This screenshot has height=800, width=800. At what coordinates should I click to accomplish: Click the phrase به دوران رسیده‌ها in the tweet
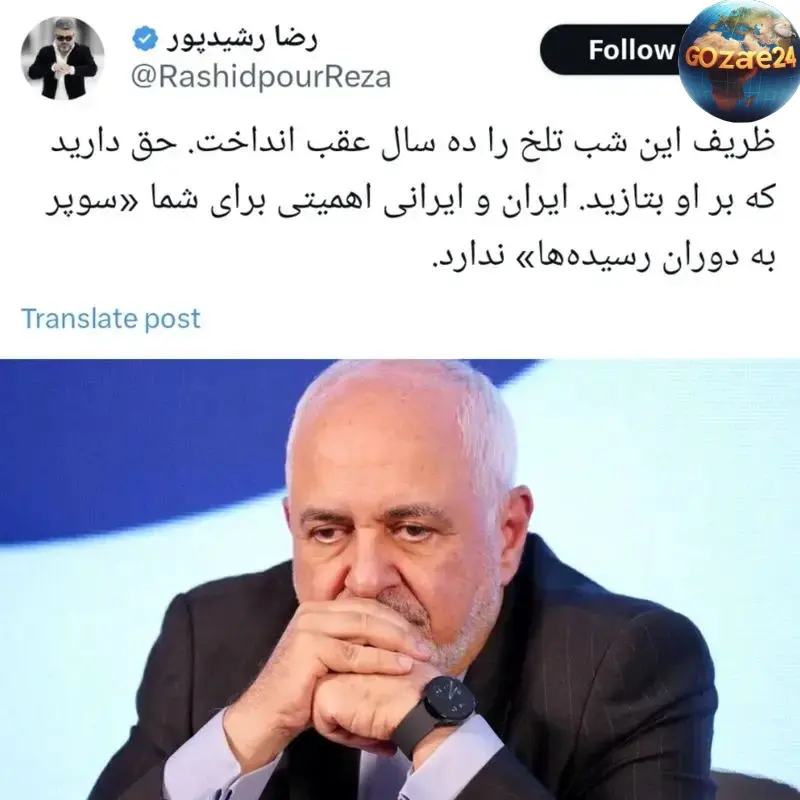pos(657,258)
